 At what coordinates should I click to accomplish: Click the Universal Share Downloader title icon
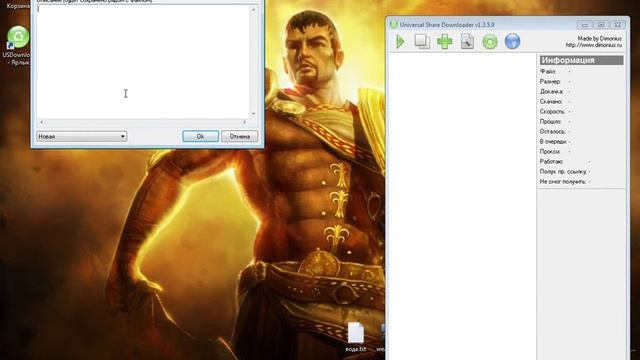tap(393, 24)
